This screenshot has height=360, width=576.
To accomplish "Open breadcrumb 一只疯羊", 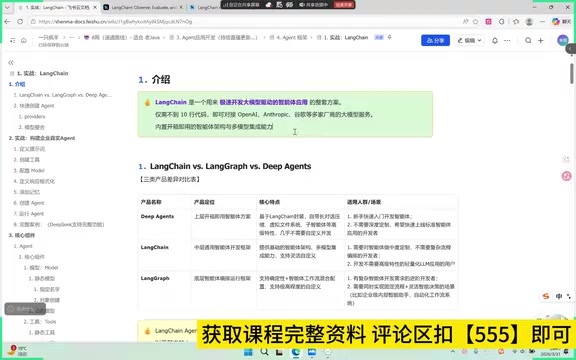I will (48, 37).
